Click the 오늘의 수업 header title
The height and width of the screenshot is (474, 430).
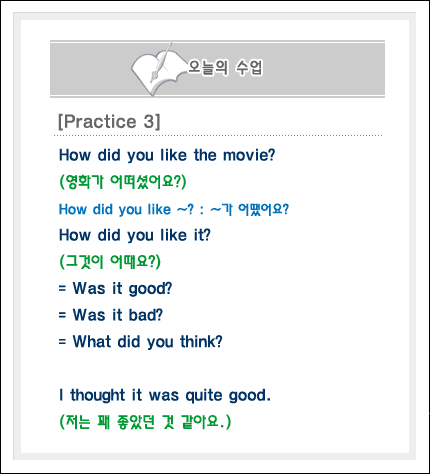coord(225,68)
